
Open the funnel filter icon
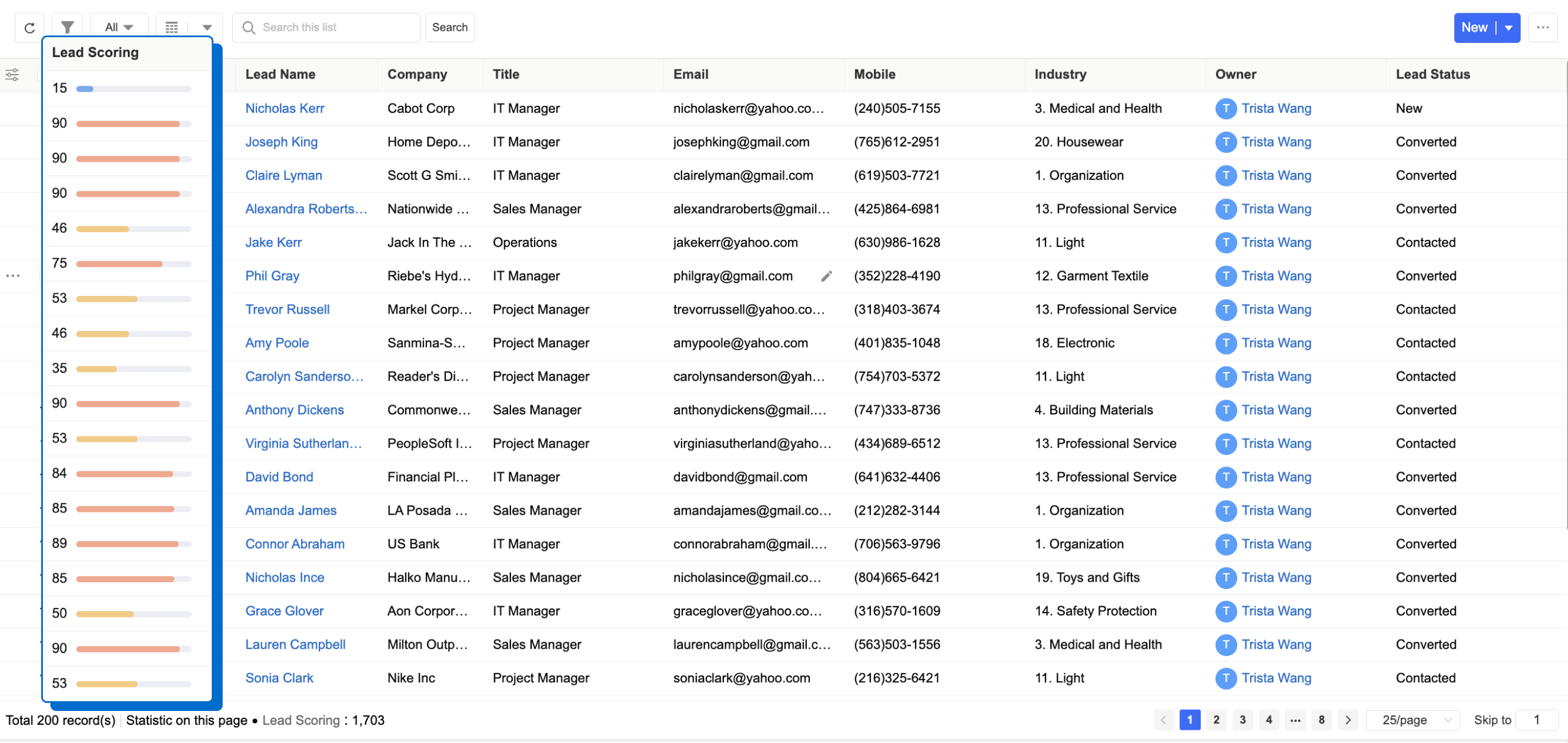click(x=68, y=27)
